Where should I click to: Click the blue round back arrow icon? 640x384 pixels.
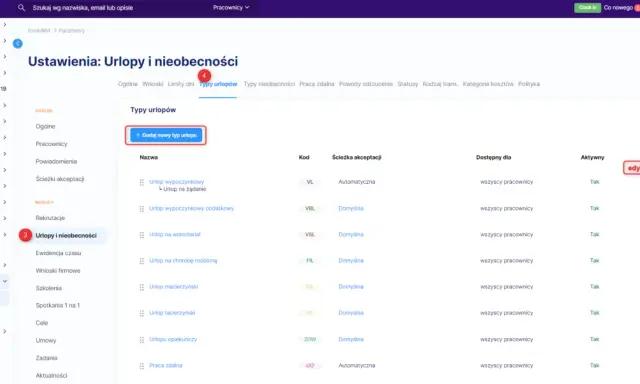tap(18, 43)
